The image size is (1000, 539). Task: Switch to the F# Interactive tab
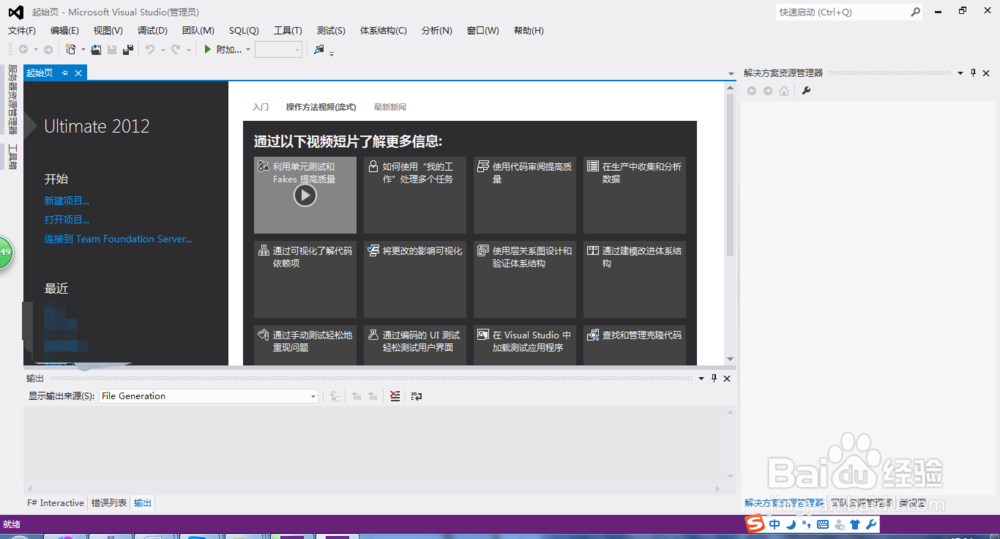[55, 503]
